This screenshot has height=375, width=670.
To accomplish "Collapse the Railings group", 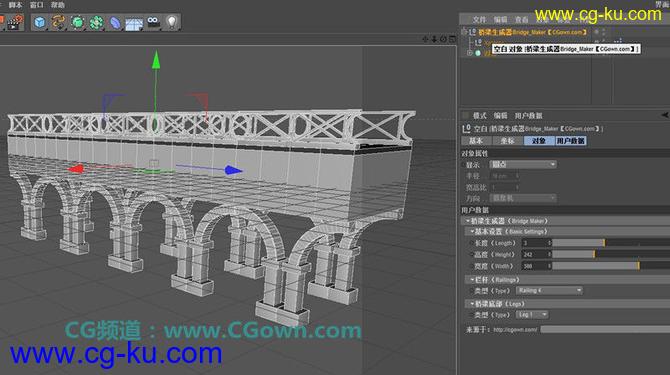I will (472, 280).
